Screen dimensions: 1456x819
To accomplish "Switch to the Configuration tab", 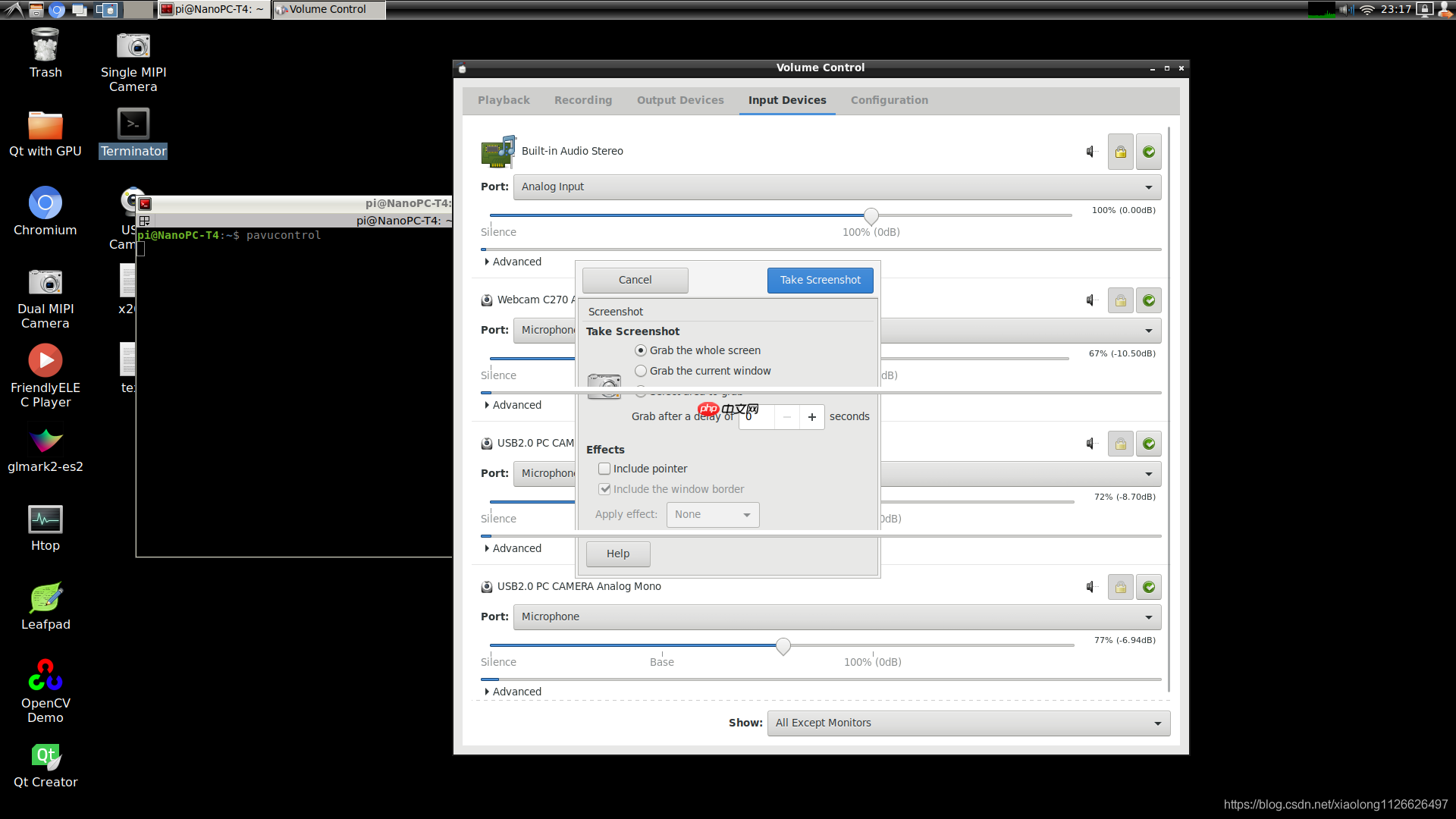I will [889, 100].
